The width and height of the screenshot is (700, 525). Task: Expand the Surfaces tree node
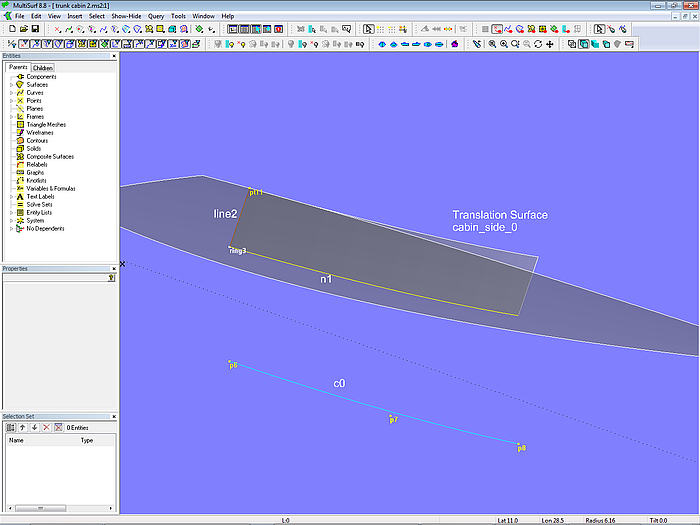(11, 85)
